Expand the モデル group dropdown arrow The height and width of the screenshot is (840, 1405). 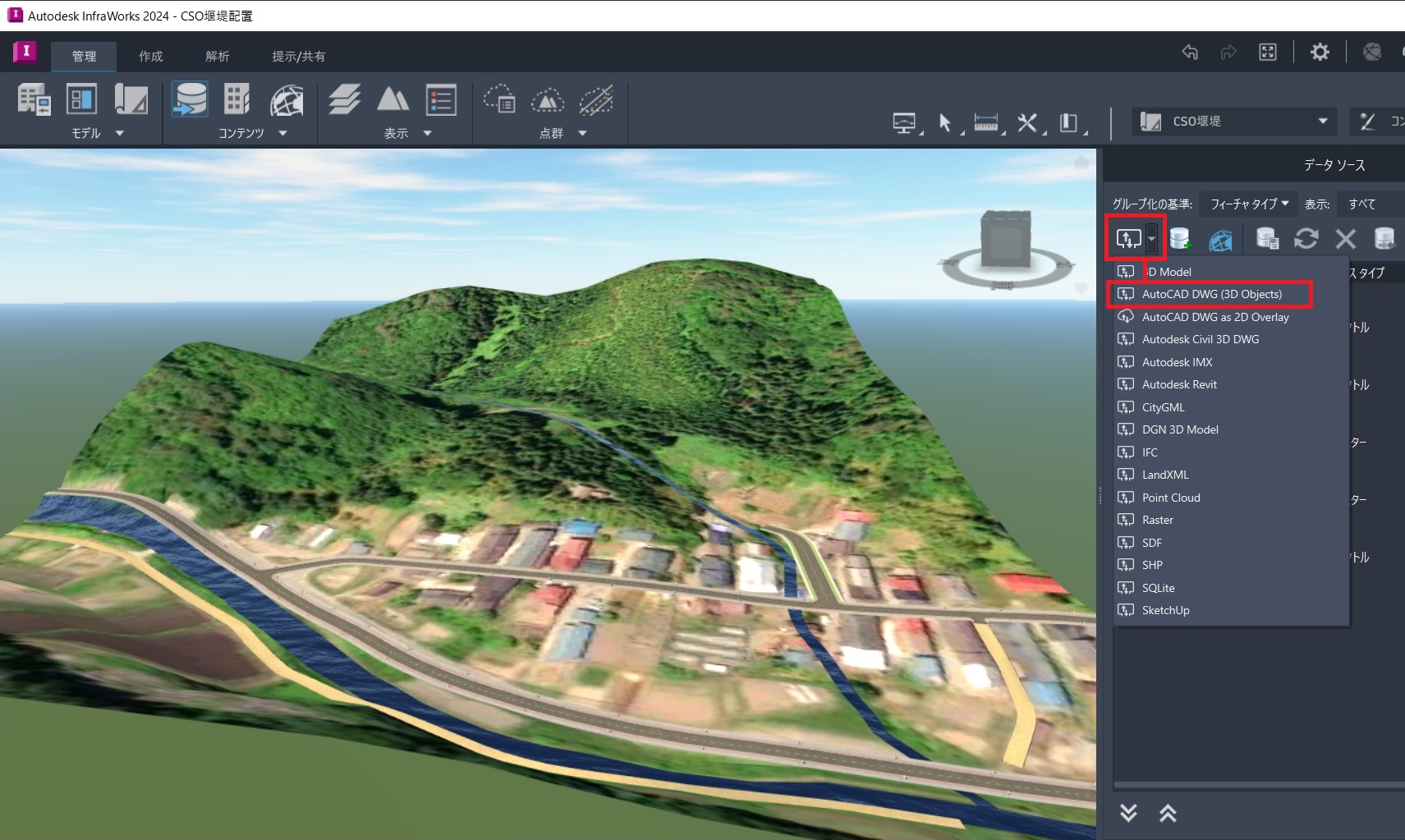point(120,133)
